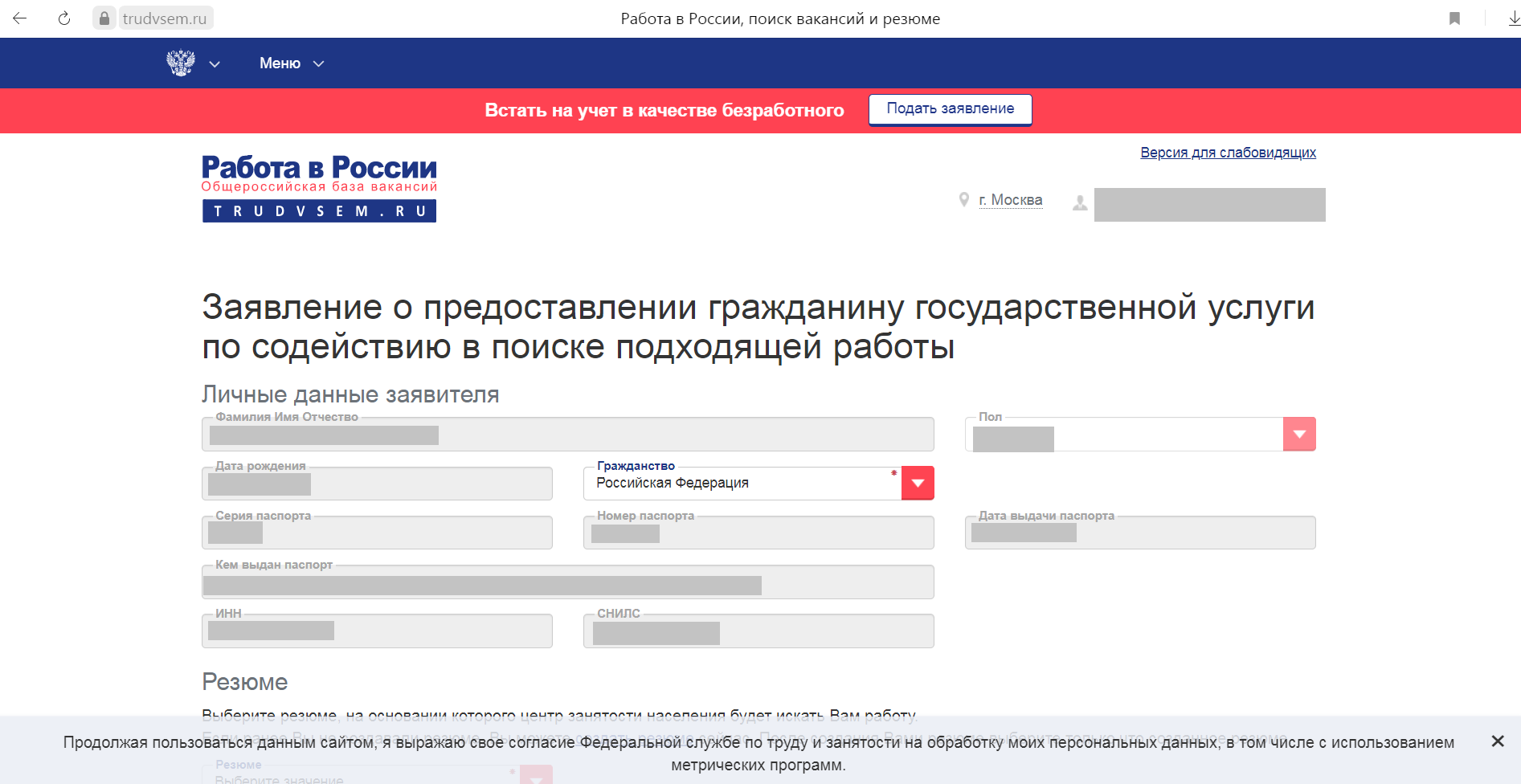1521x784 pixels.
Task: Expand the chevron next to the emblem
Action: point(215,64)
